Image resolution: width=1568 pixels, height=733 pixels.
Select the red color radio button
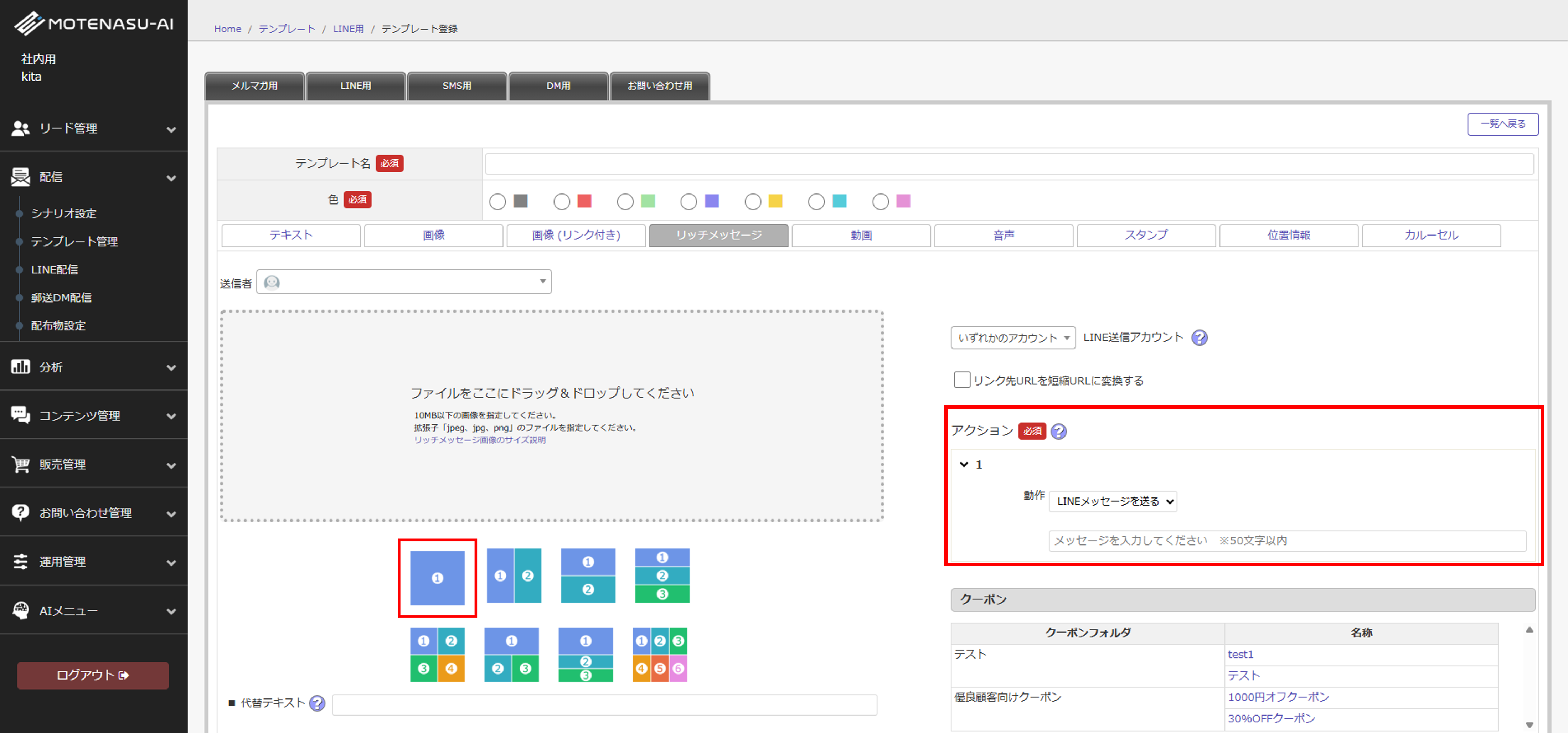click(x=562, y=202)
